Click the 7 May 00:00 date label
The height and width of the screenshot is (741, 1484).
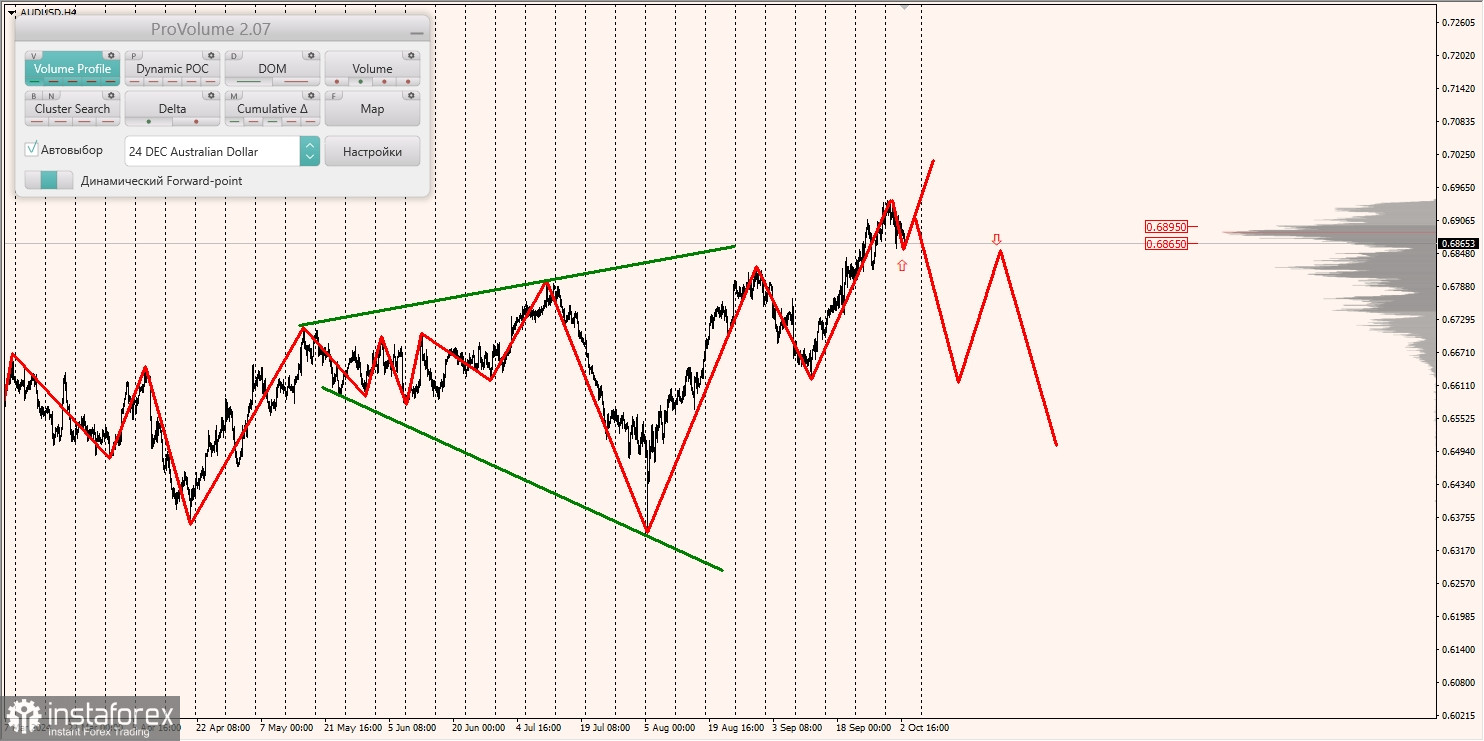(286, 728)
